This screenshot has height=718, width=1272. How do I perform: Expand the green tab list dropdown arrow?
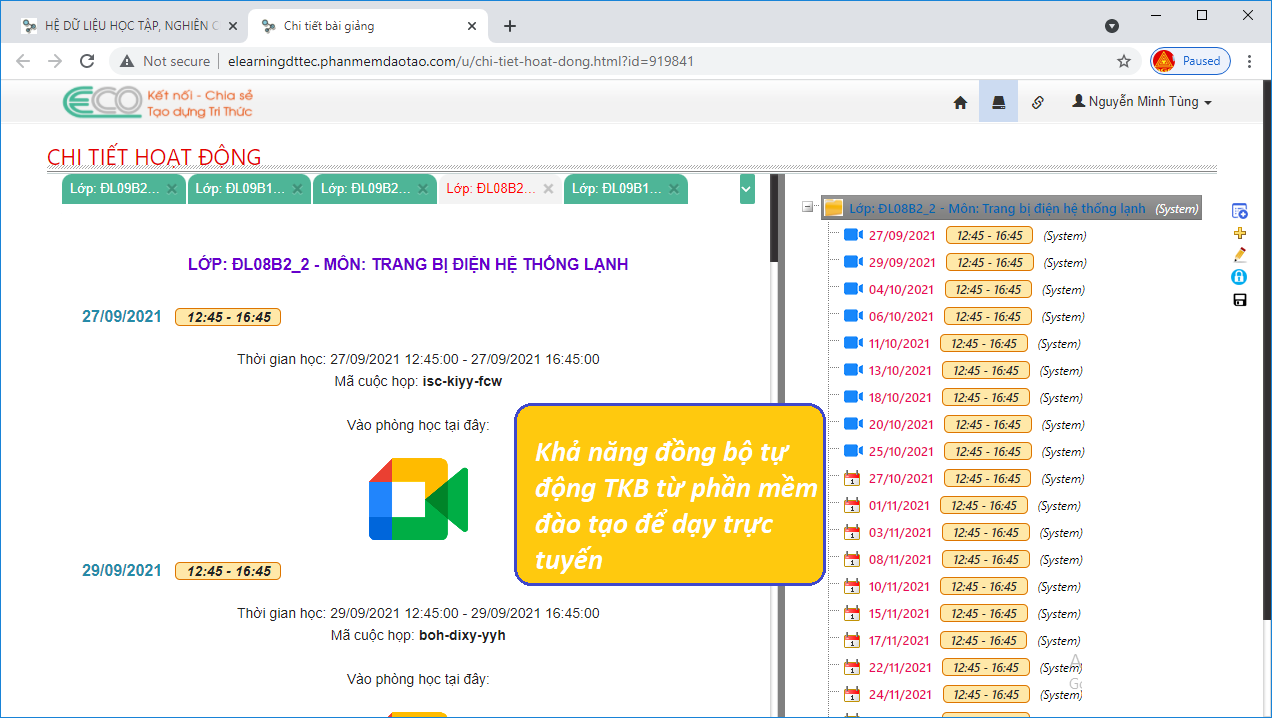pos(747,188)
